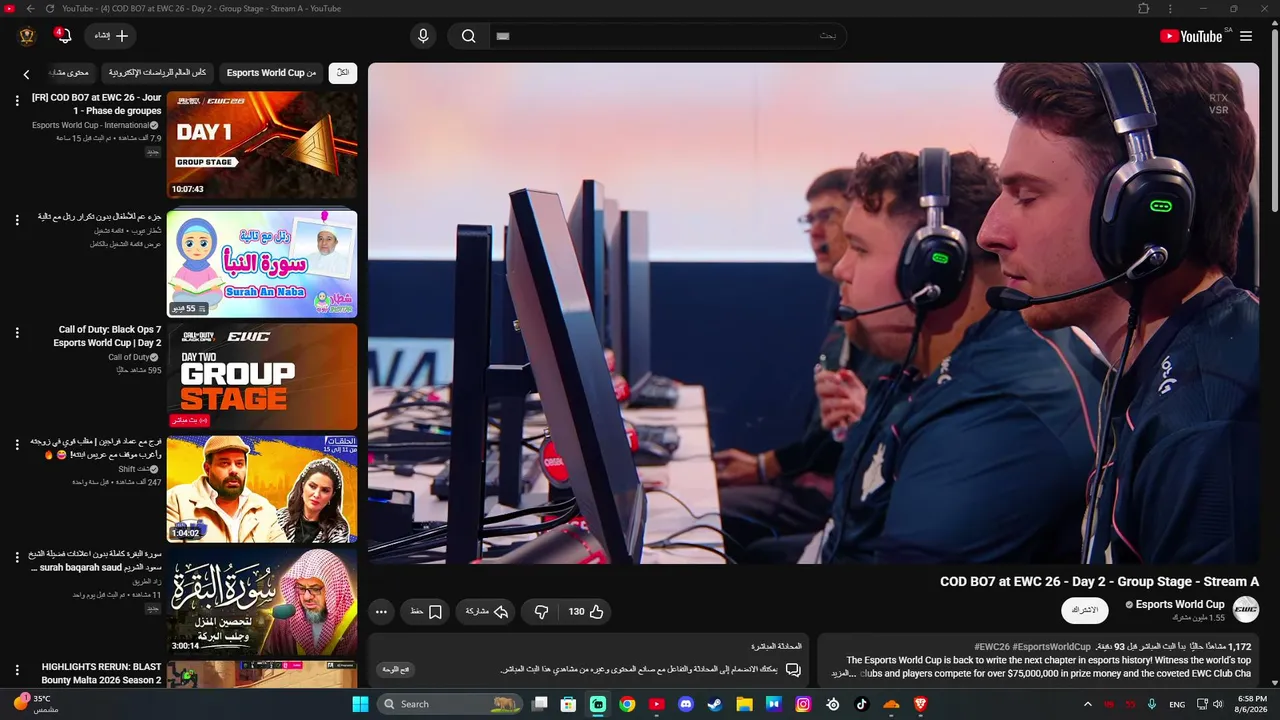Open TikTok from the taskbar
1280x720 pixels.
(862, 704)
